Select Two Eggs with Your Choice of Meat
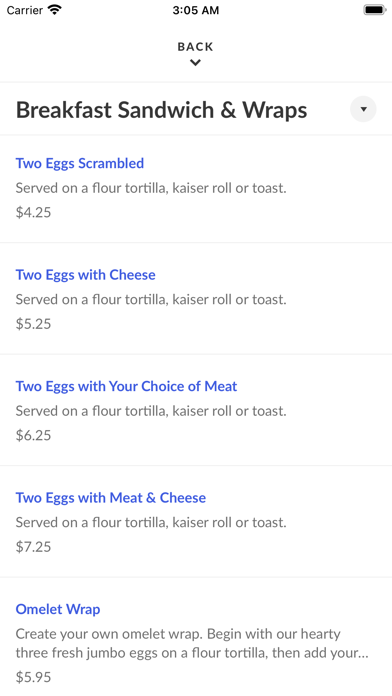392x696 pixels. pyautogui.click(x=127, y=386)
